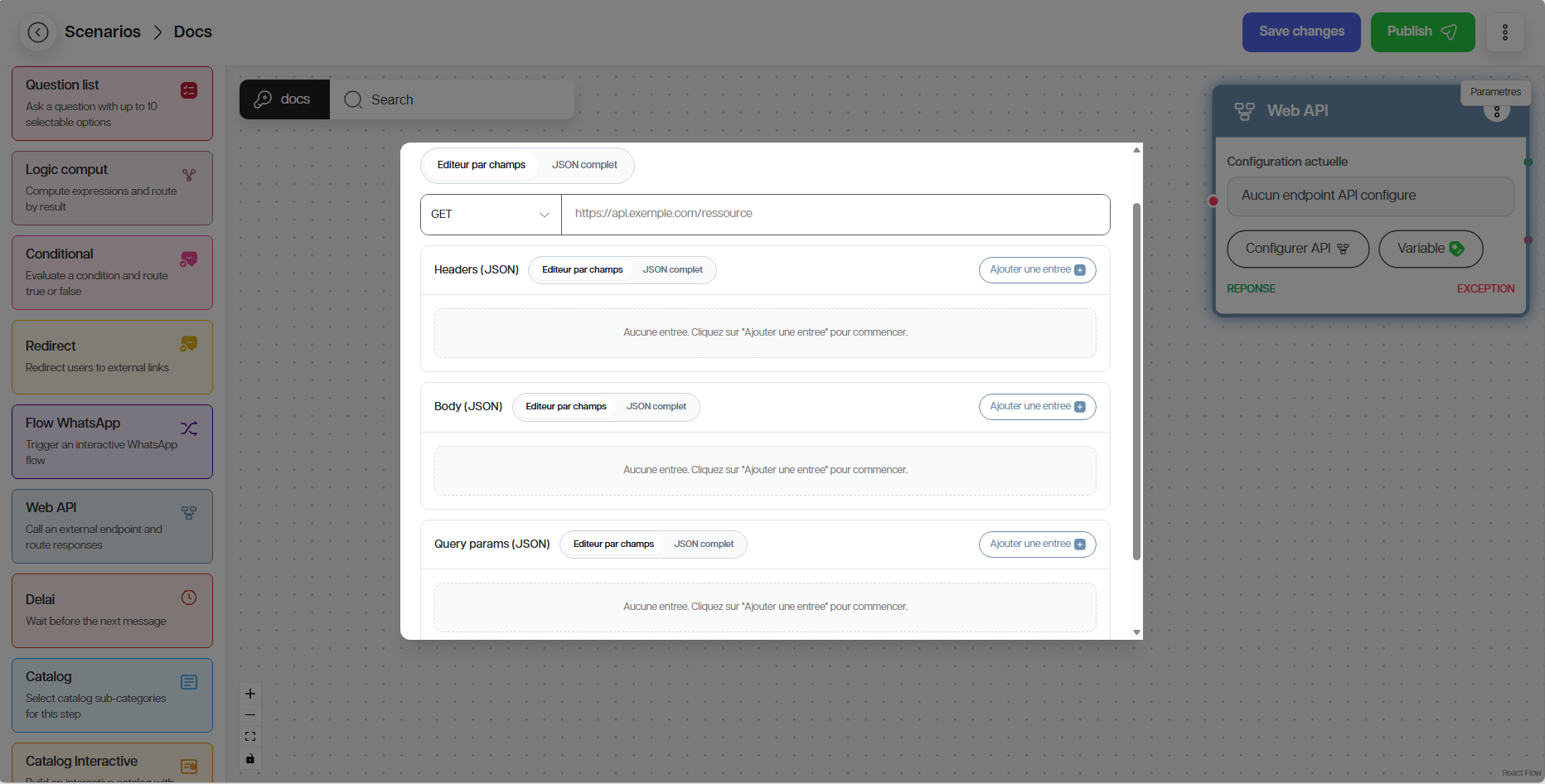1545x784 pixels.
Task: Set Query params to Editeur par champs
Action: click(613, 544)
